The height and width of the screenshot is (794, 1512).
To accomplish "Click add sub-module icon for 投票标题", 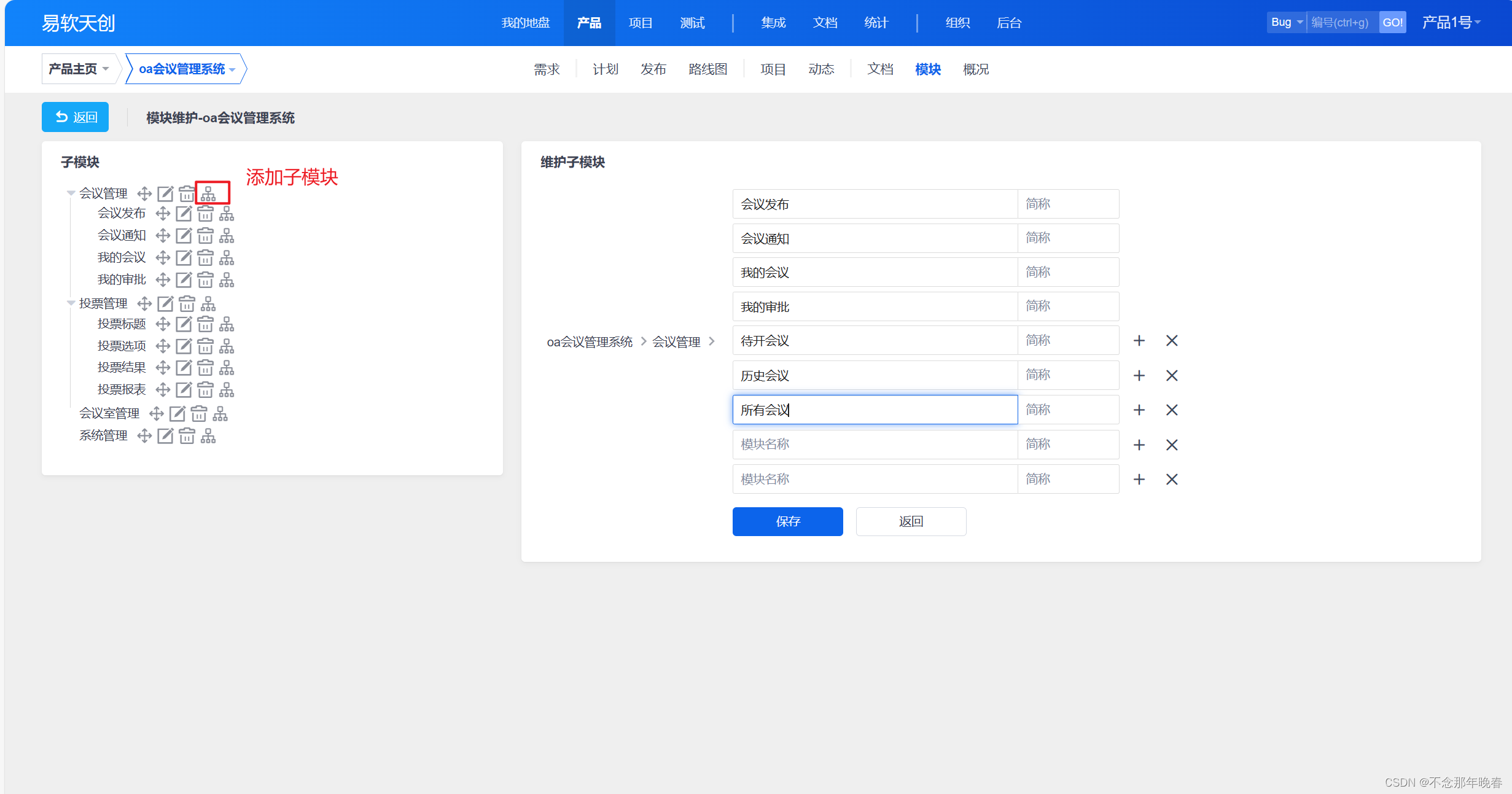I will [x=227, y=324].
